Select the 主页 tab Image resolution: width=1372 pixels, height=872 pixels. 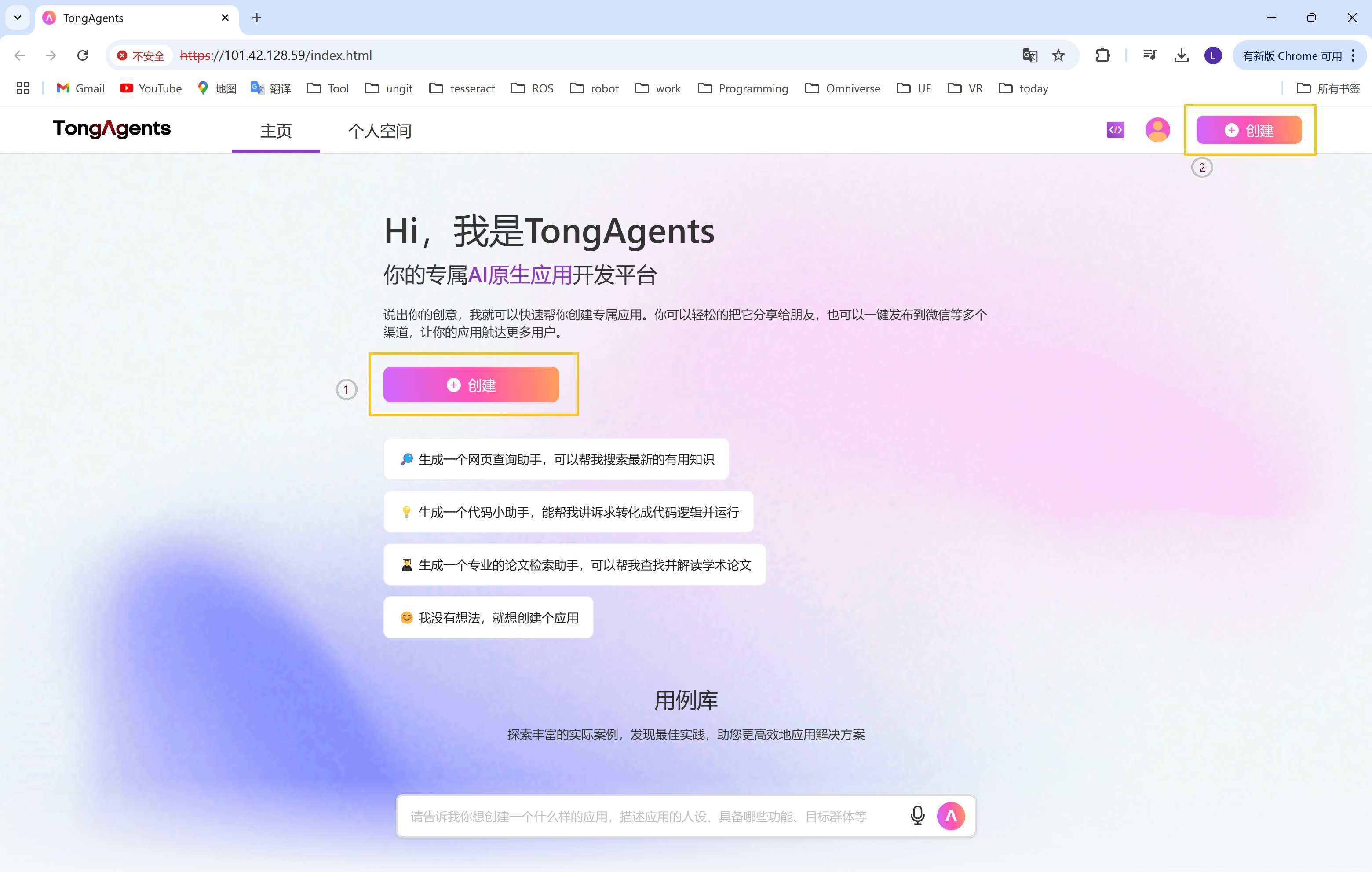(276, 131)
